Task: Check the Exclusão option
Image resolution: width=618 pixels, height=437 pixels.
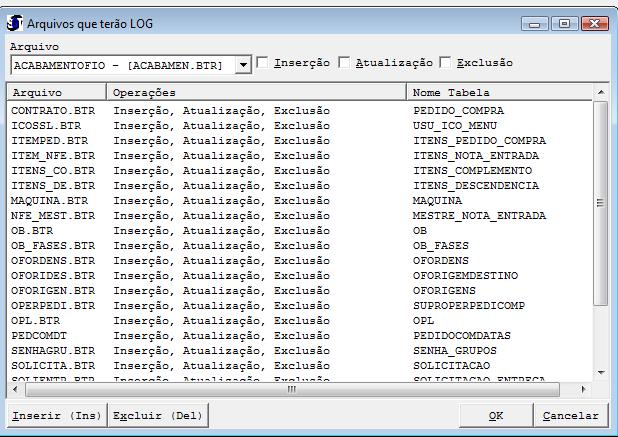Action: [x=446, y=63]
